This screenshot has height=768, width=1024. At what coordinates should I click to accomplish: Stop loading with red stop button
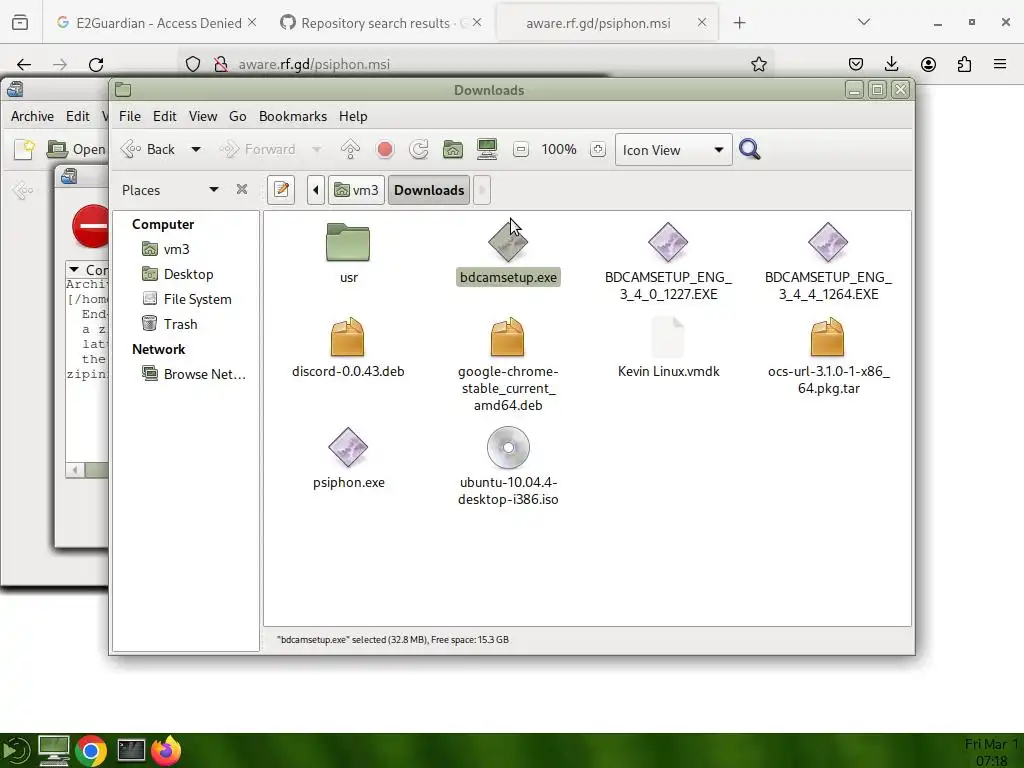coord(385,150)
